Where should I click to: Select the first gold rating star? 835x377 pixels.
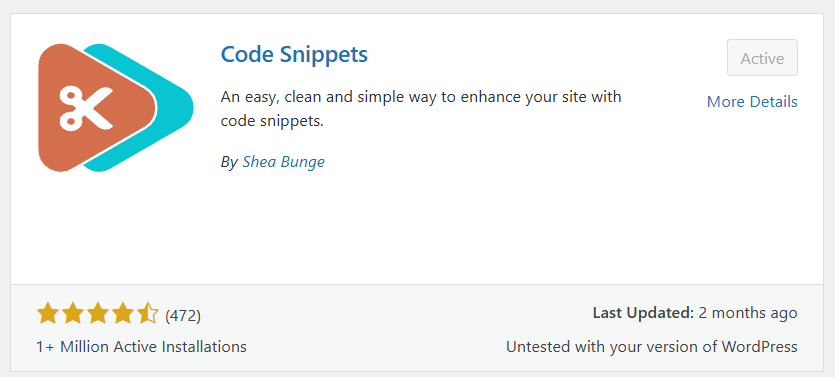coord(47,315)
